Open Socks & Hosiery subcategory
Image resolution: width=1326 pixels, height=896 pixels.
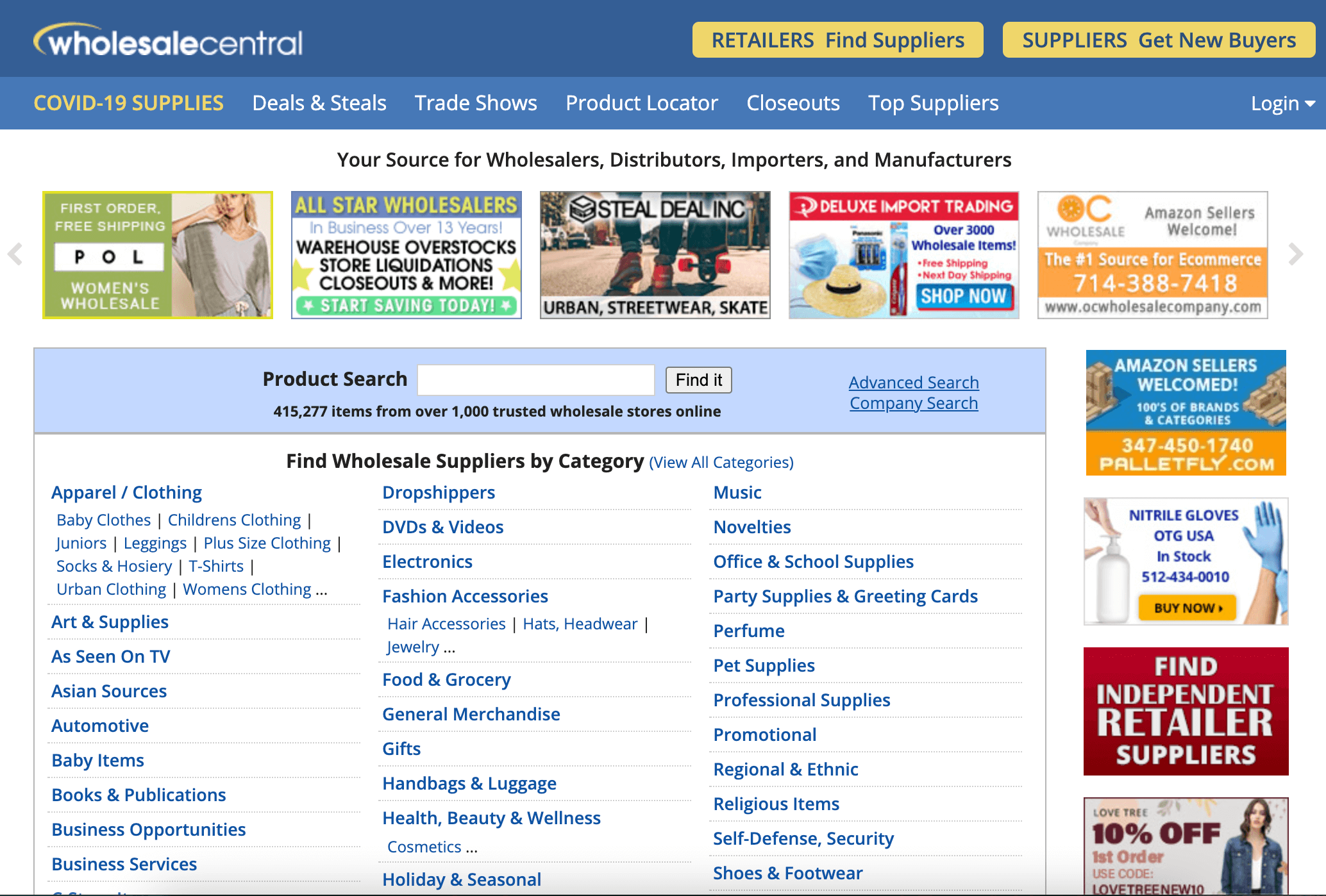click(114, 566)
